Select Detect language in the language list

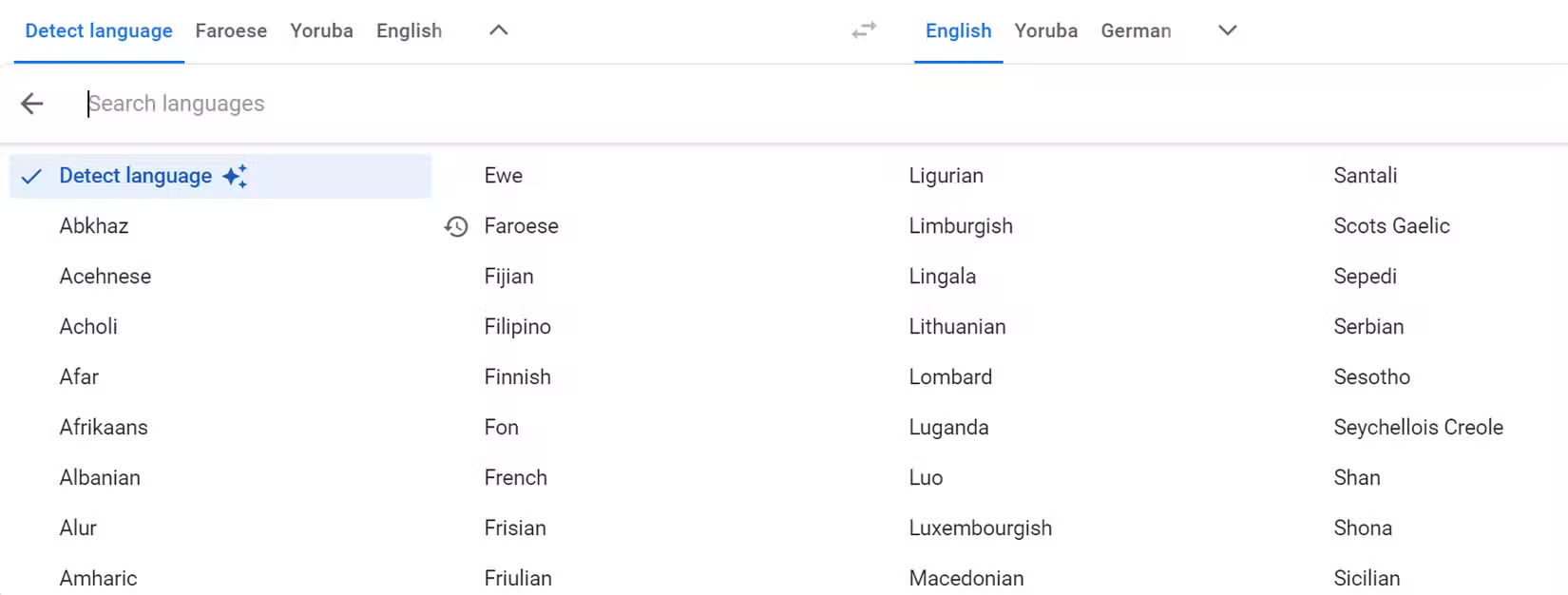tap(136, 176)
